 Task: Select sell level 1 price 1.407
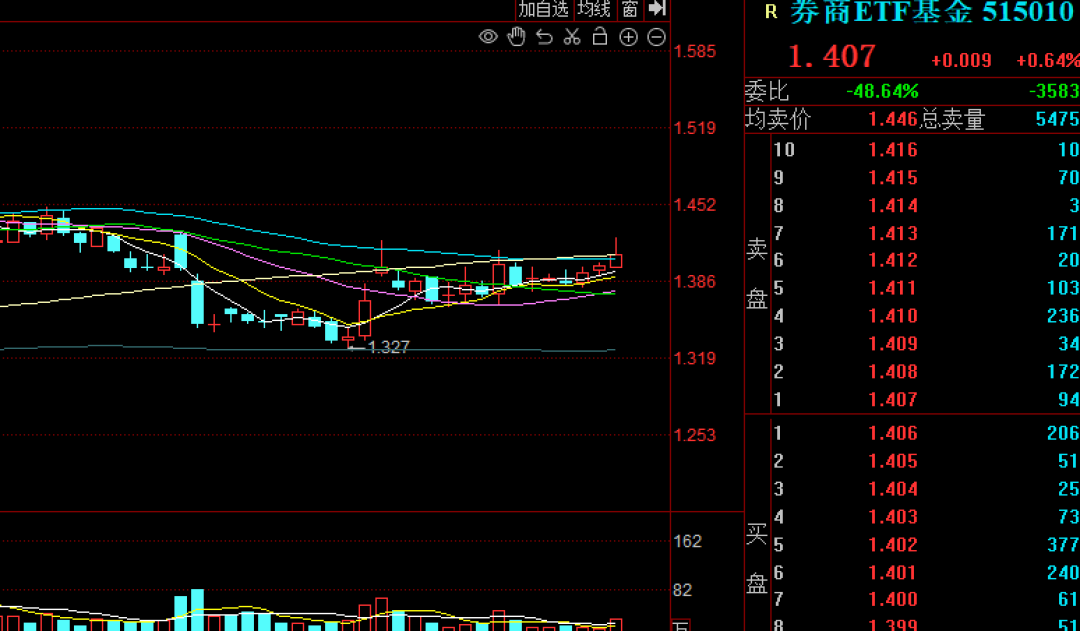tap(893, 400)
